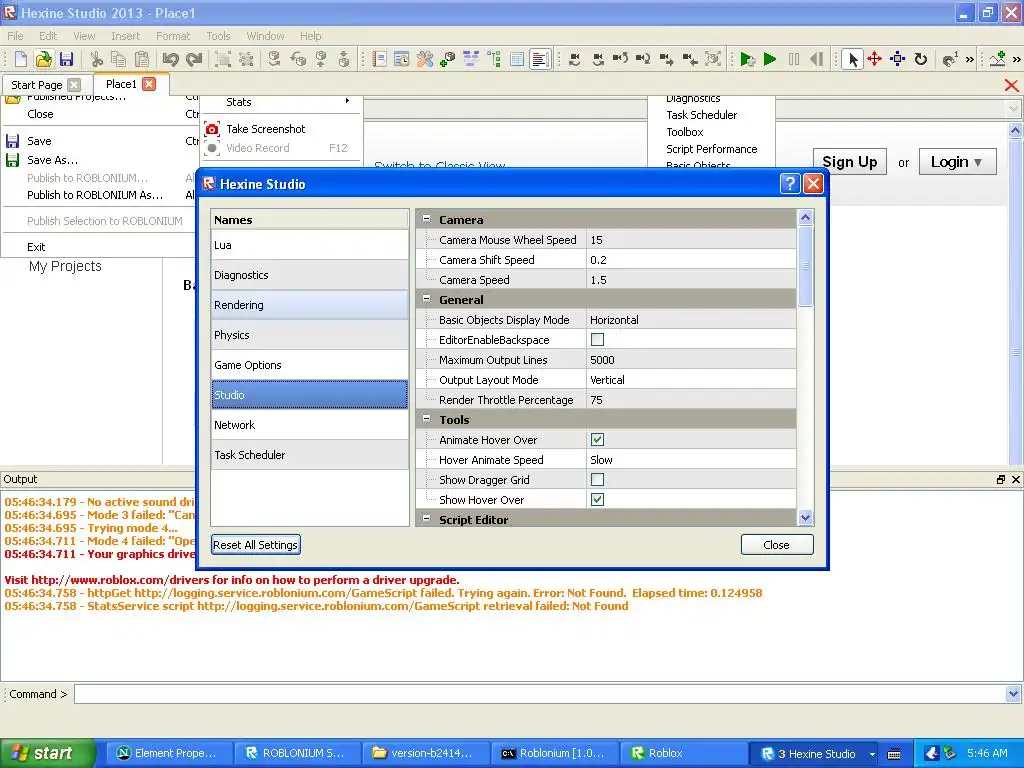Click the camera Take Screenshot menu icon
Image resolution: width=1024 pixels, height=768 pixels.
[x=212, y=129]
